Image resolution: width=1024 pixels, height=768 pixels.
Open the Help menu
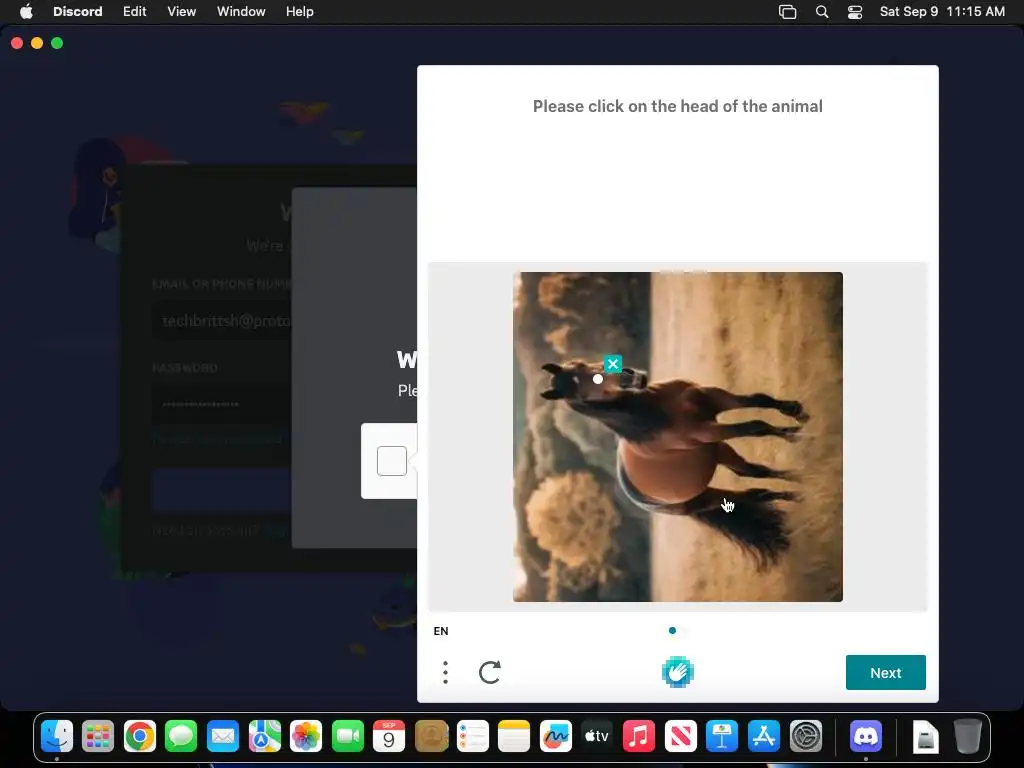coord(300,12)
